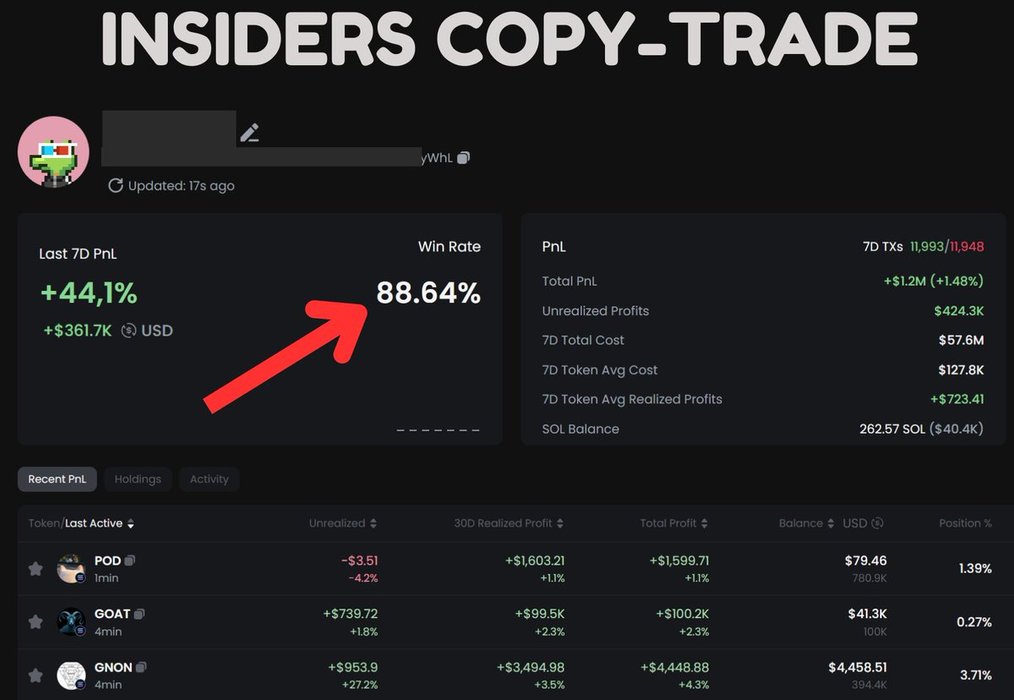The height and width of the screenshot is (700, 1014).
Task: Sort the table by Unrealized column
Action: [x=343, y=523]
